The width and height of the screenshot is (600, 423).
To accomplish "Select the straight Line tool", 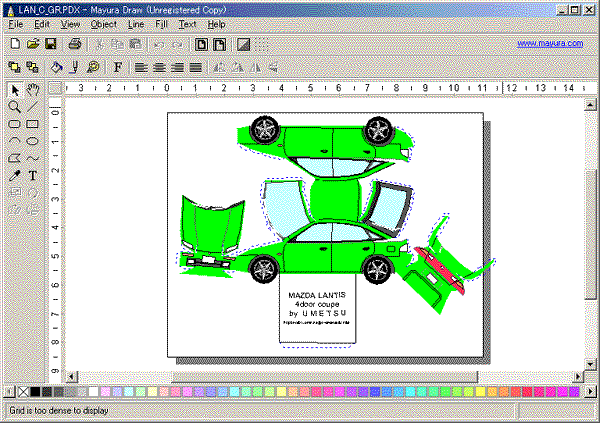I will click(x=33, y=107).
